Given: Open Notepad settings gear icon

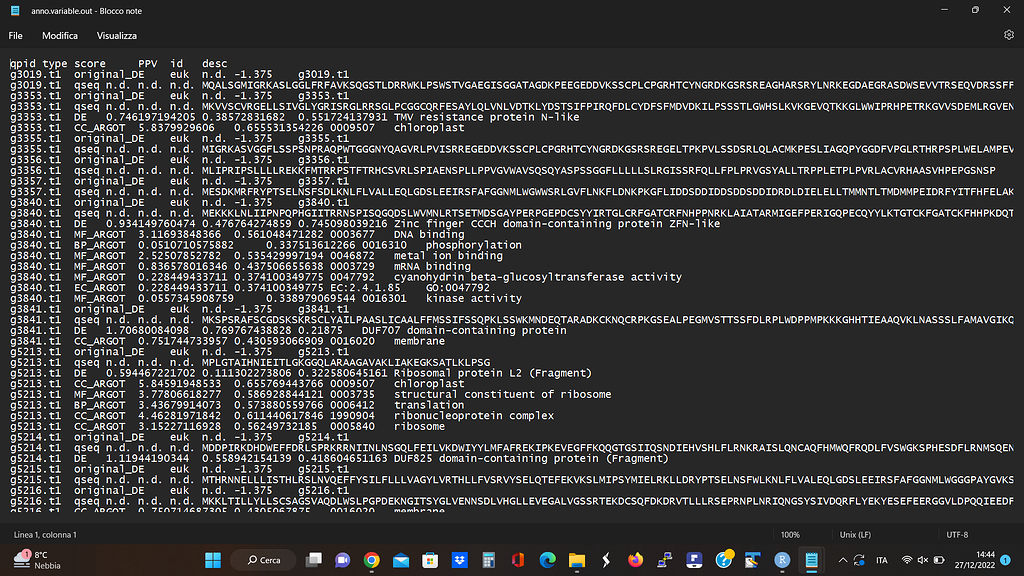Looking at the screenshot, I should (x=1008, y=35).
